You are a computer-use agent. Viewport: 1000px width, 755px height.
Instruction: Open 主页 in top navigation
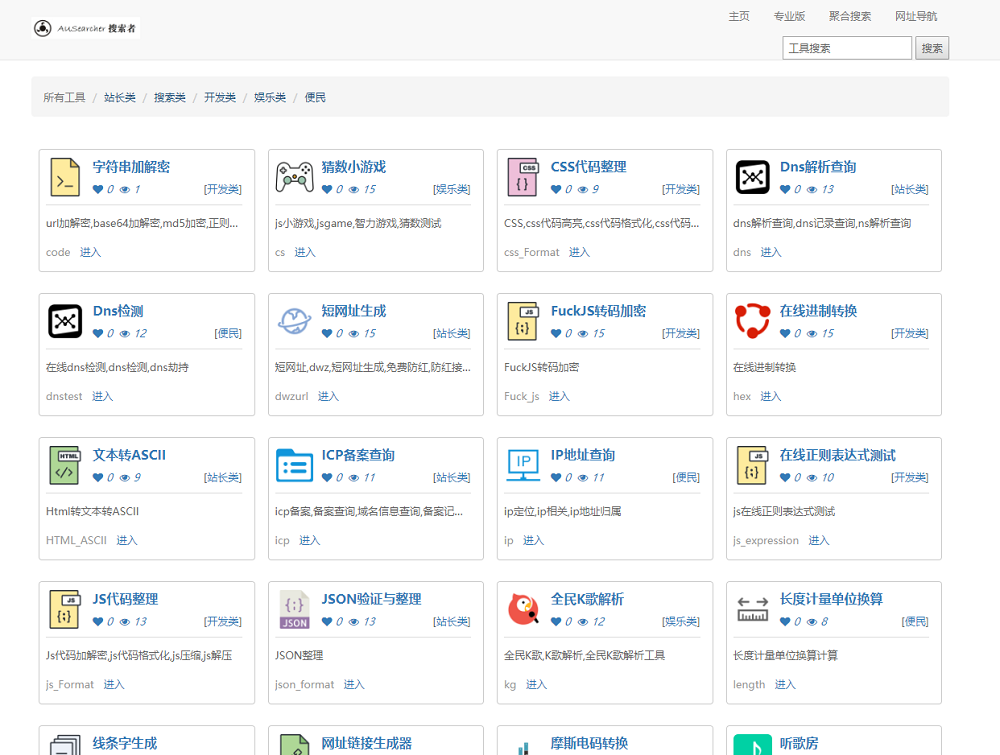[739, 16]
